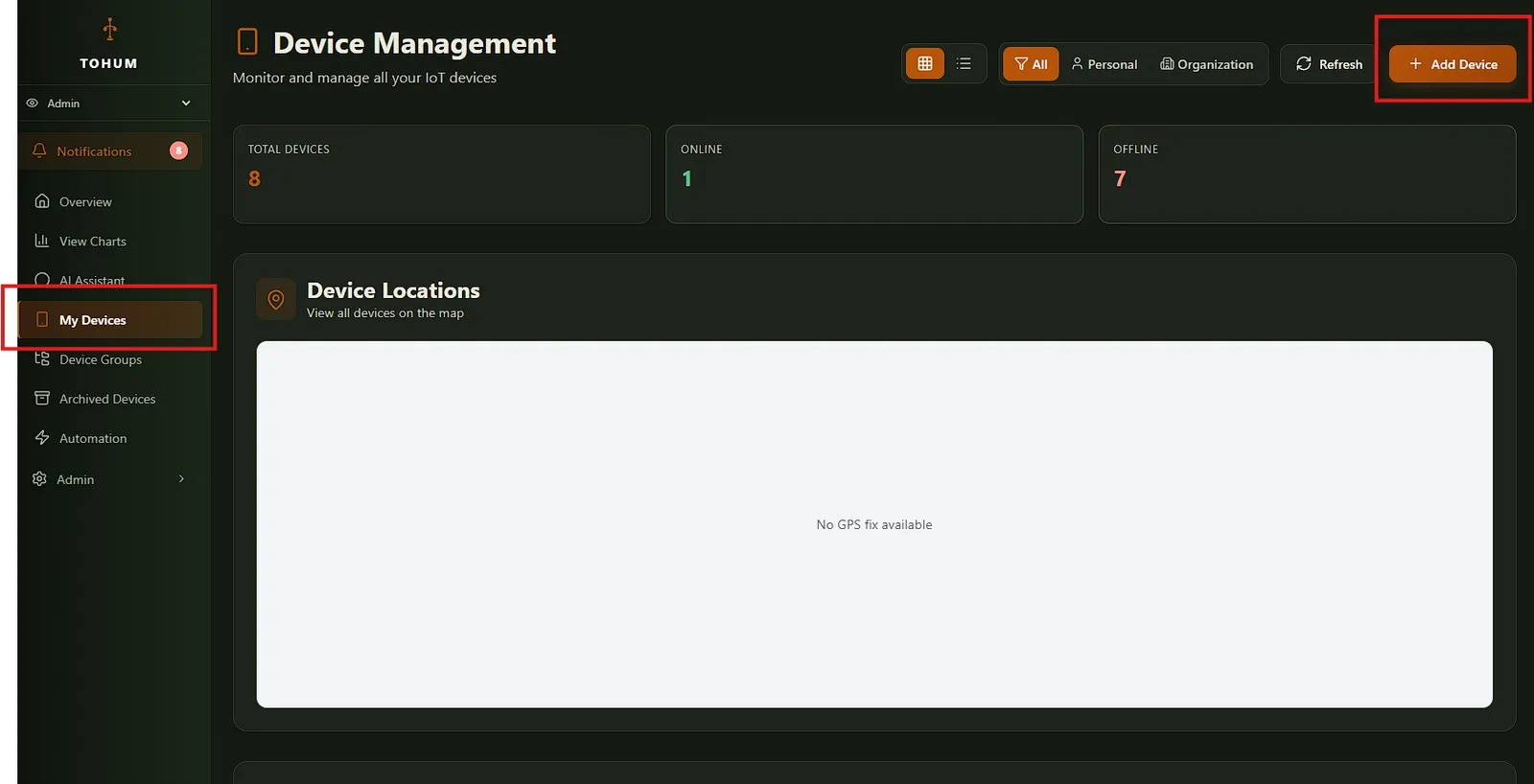Click the TOHUM logo
1534x784 pixels.
click(x=109, y=44)
